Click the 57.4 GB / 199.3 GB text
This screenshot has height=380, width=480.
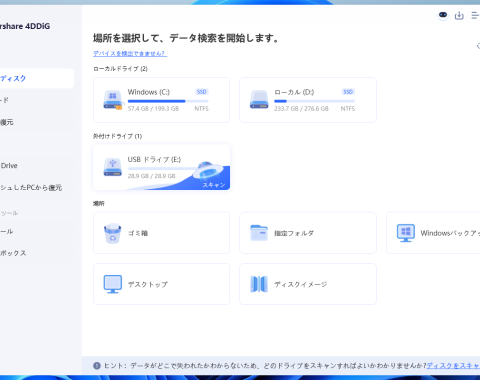click(153, 109)
